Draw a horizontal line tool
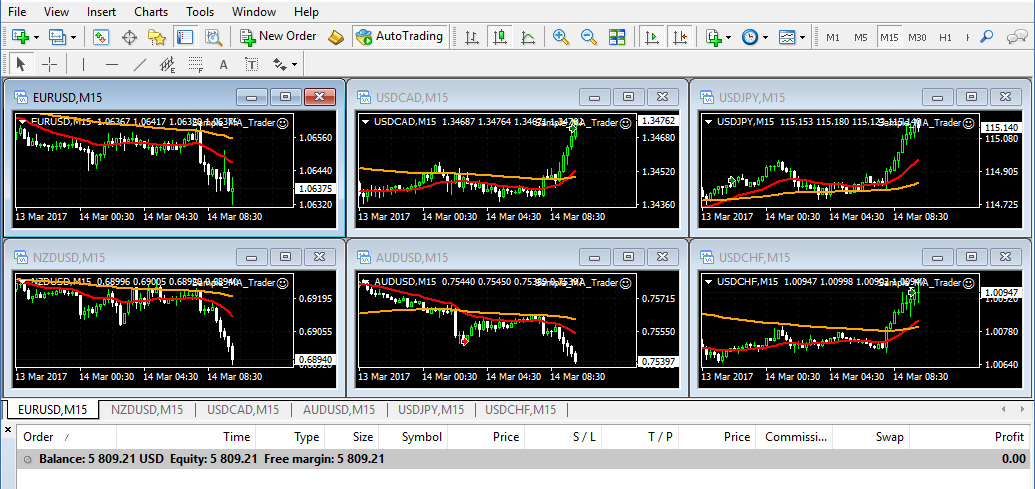 pos(112,64)
